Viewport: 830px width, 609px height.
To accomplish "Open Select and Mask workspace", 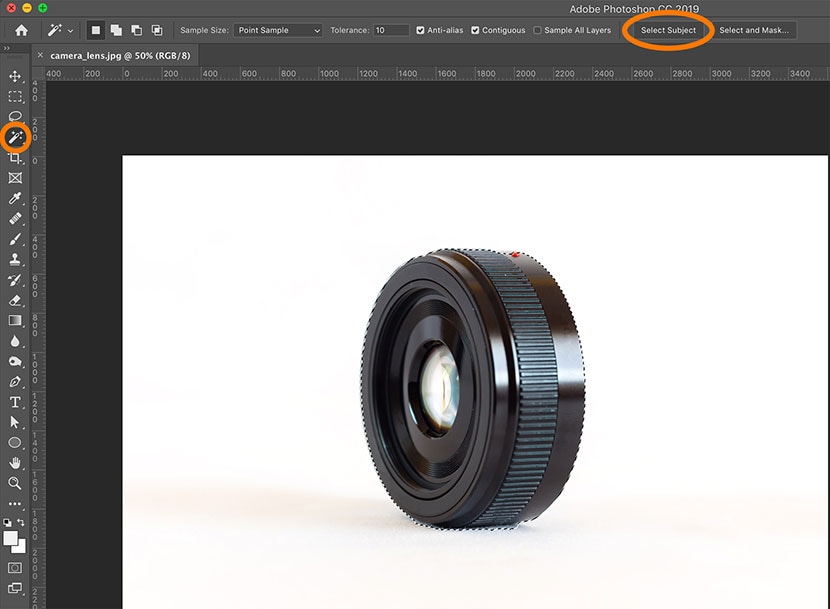I will coord(754,30).
